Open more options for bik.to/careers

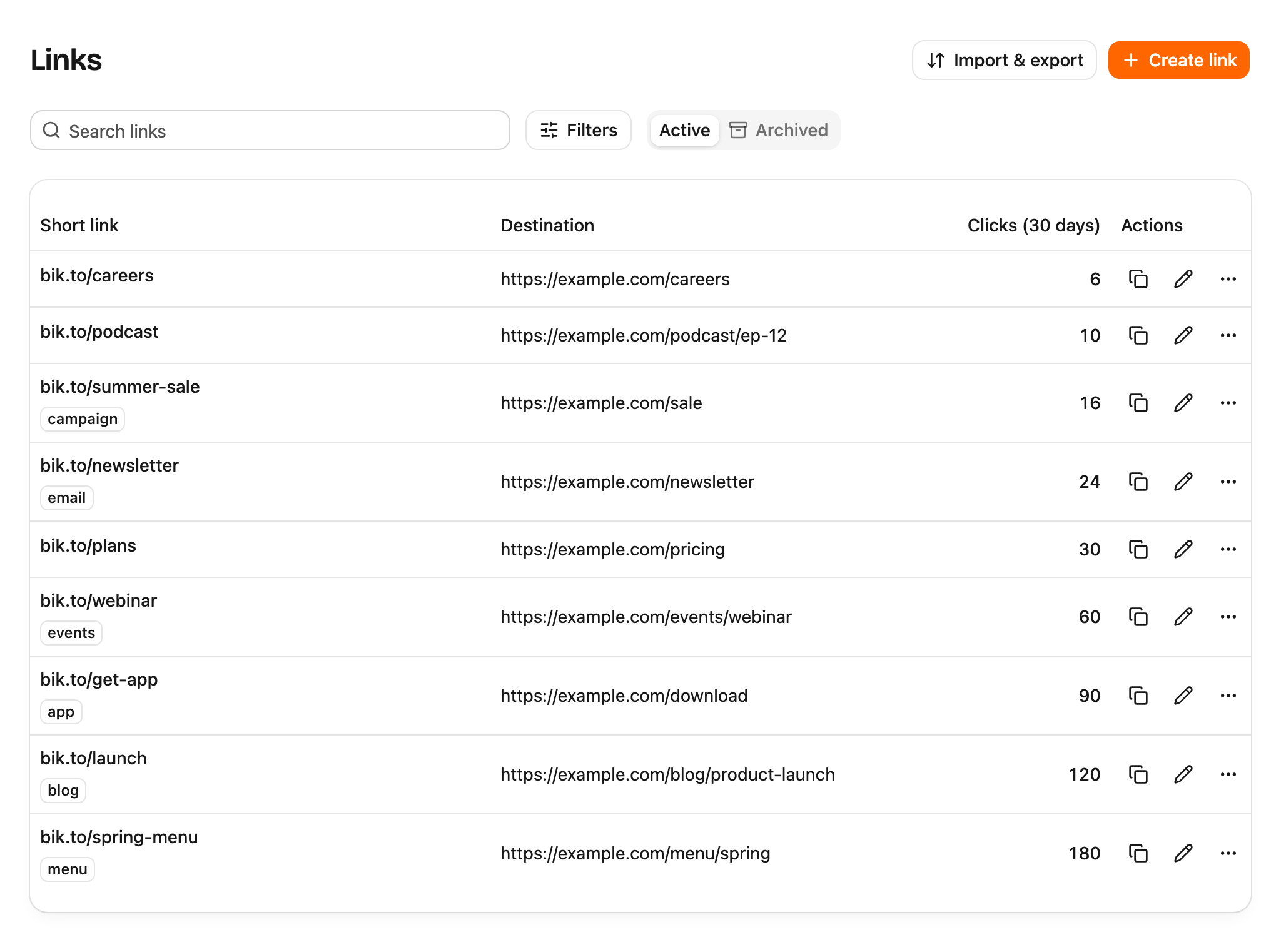(x=1228, y=279)
